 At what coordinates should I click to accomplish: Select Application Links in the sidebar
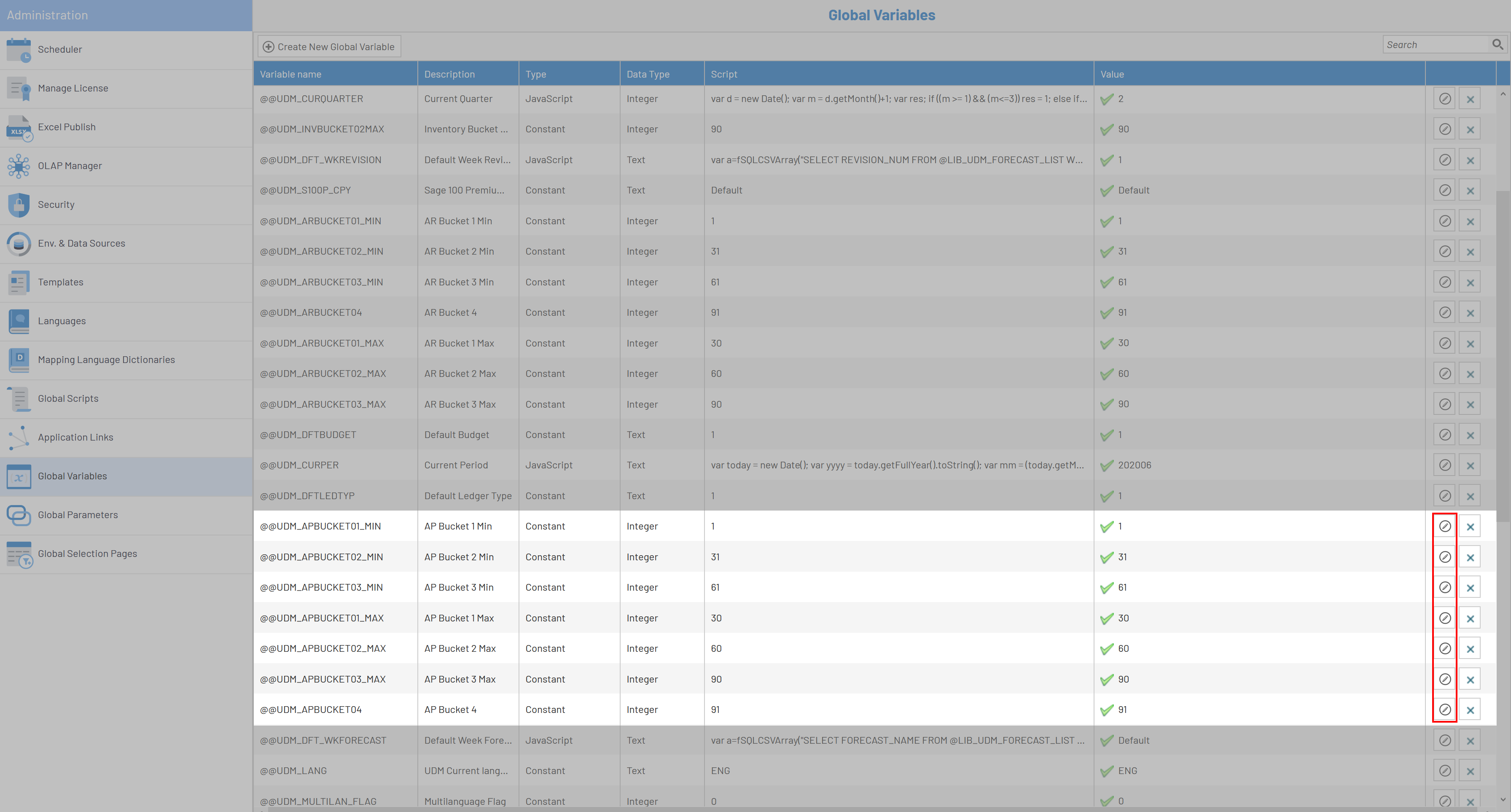[126, 438]
